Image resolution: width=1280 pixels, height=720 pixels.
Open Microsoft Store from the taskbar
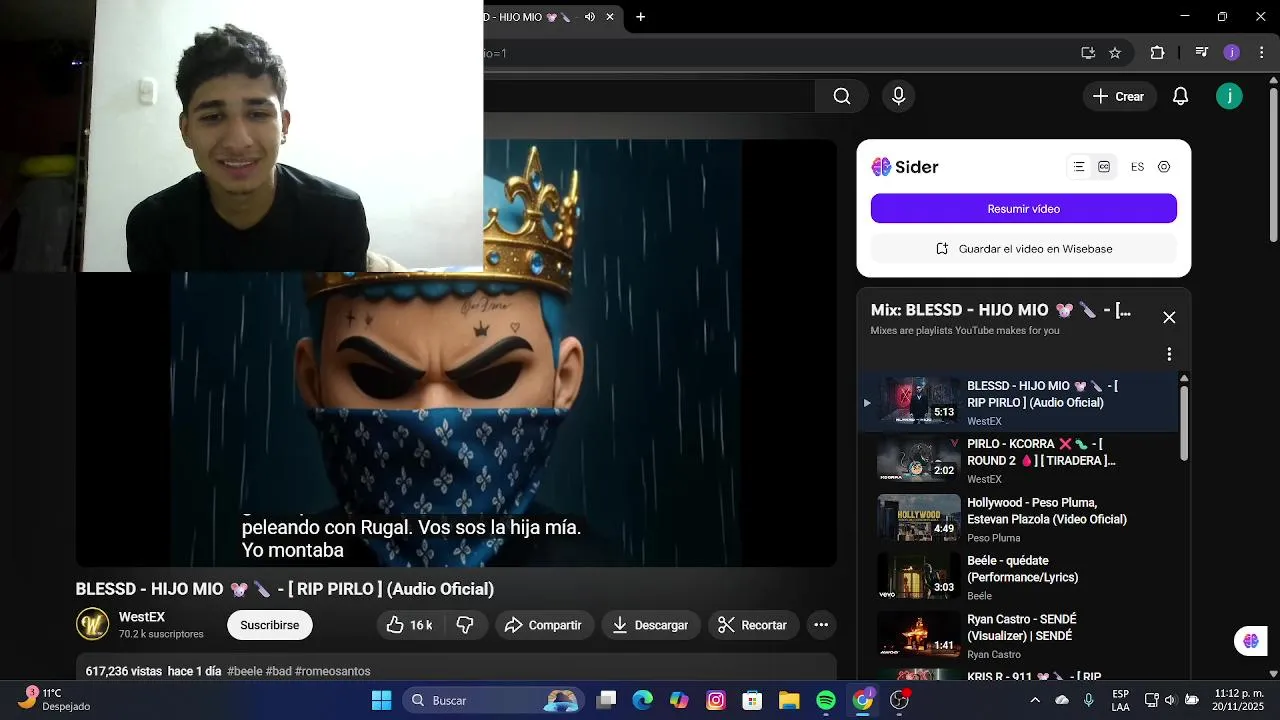(x=752, y=700)
